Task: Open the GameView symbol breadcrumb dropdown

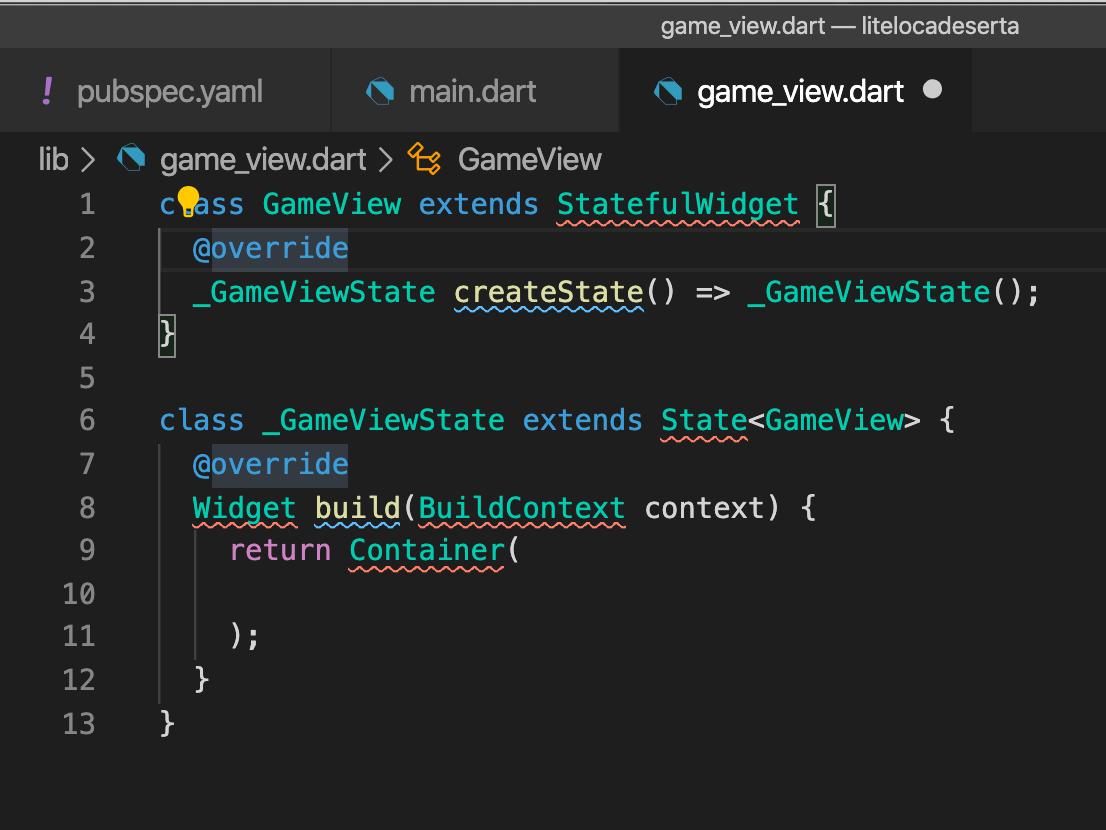Action: (x=529, y=159)
